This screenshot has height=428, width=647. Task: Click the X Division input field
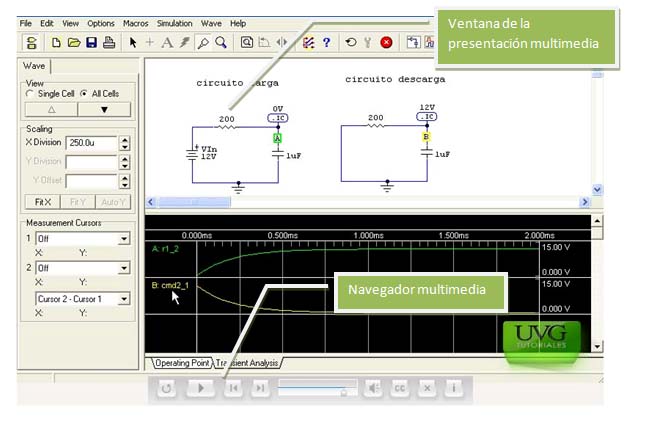coord(91,143)
